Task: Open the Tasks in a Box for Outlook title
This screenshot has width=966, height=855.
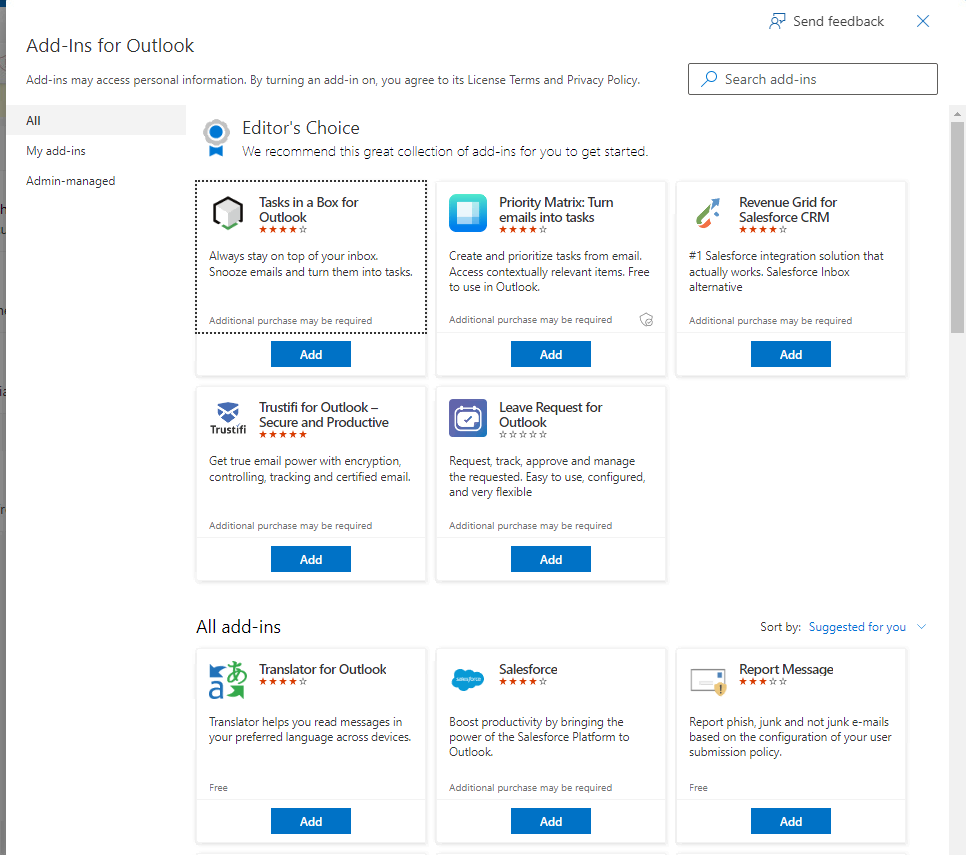Action: click(308, 210)
